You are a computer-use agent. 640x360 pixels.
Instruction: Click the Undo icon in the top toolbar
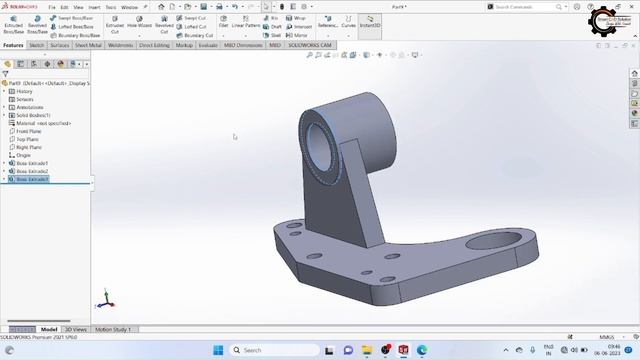(235, 7)
